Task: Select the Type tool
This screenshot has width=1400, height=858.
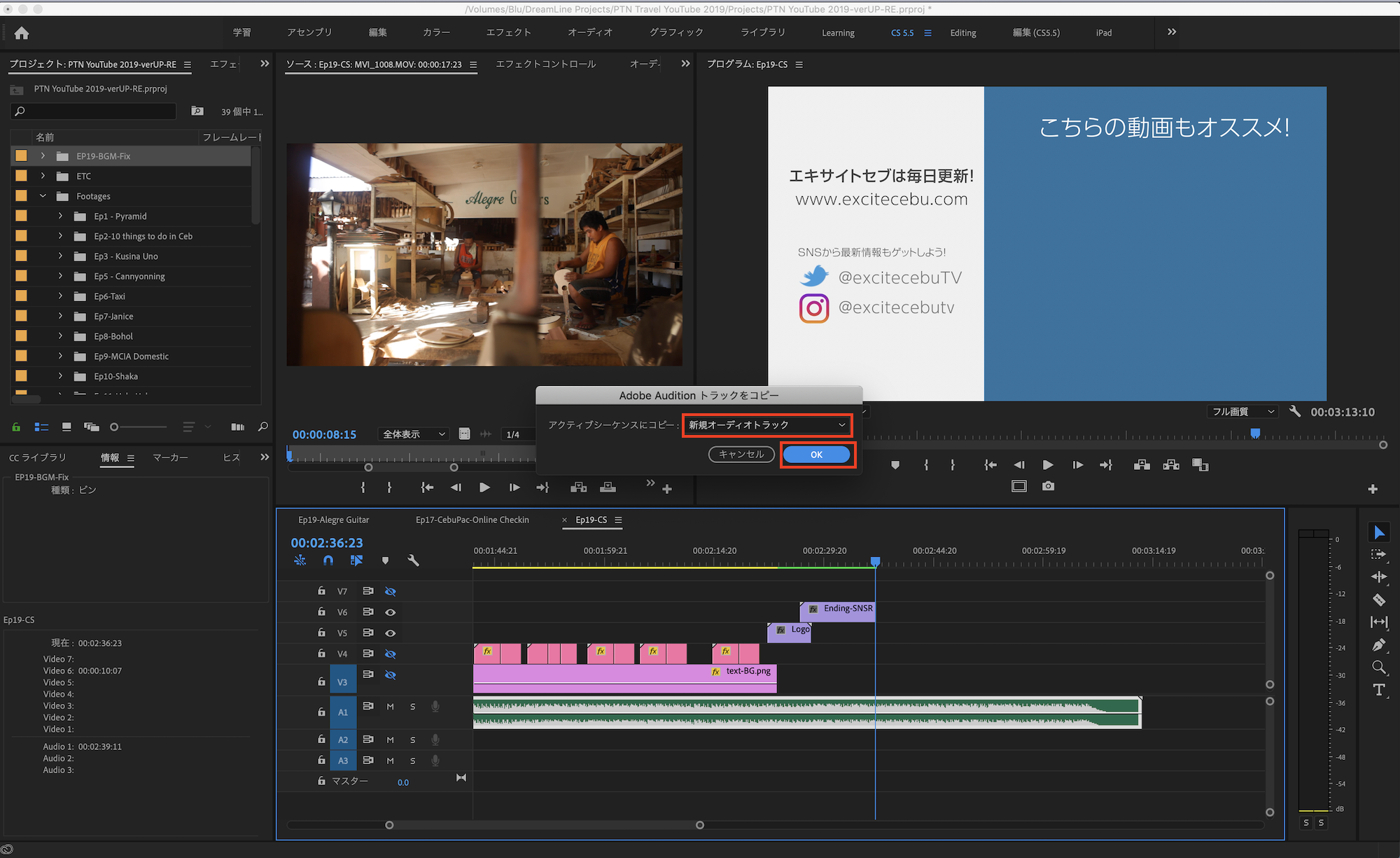Action: 1378,690
